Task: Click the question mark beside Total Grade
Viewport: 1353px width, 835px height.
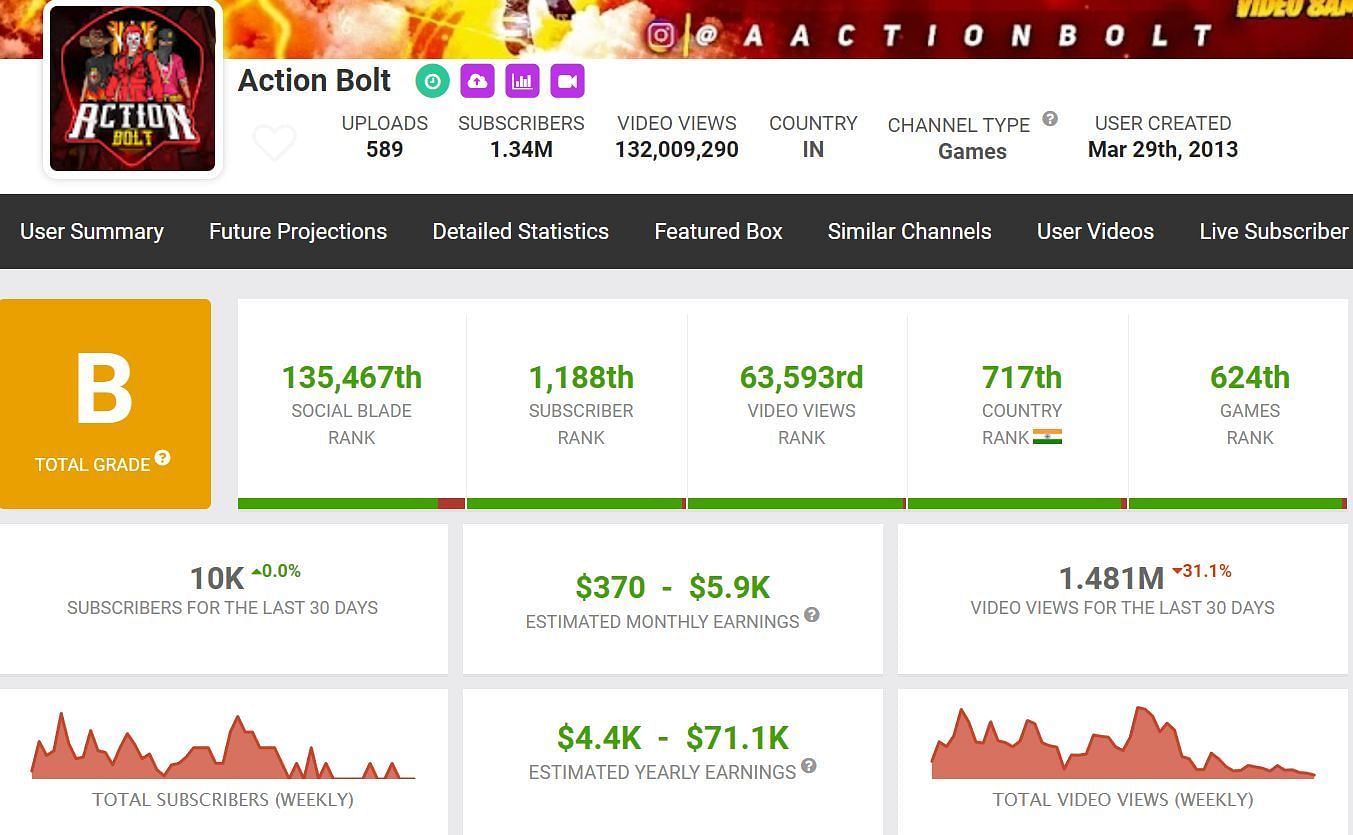Action: click(x=162, y=458)
